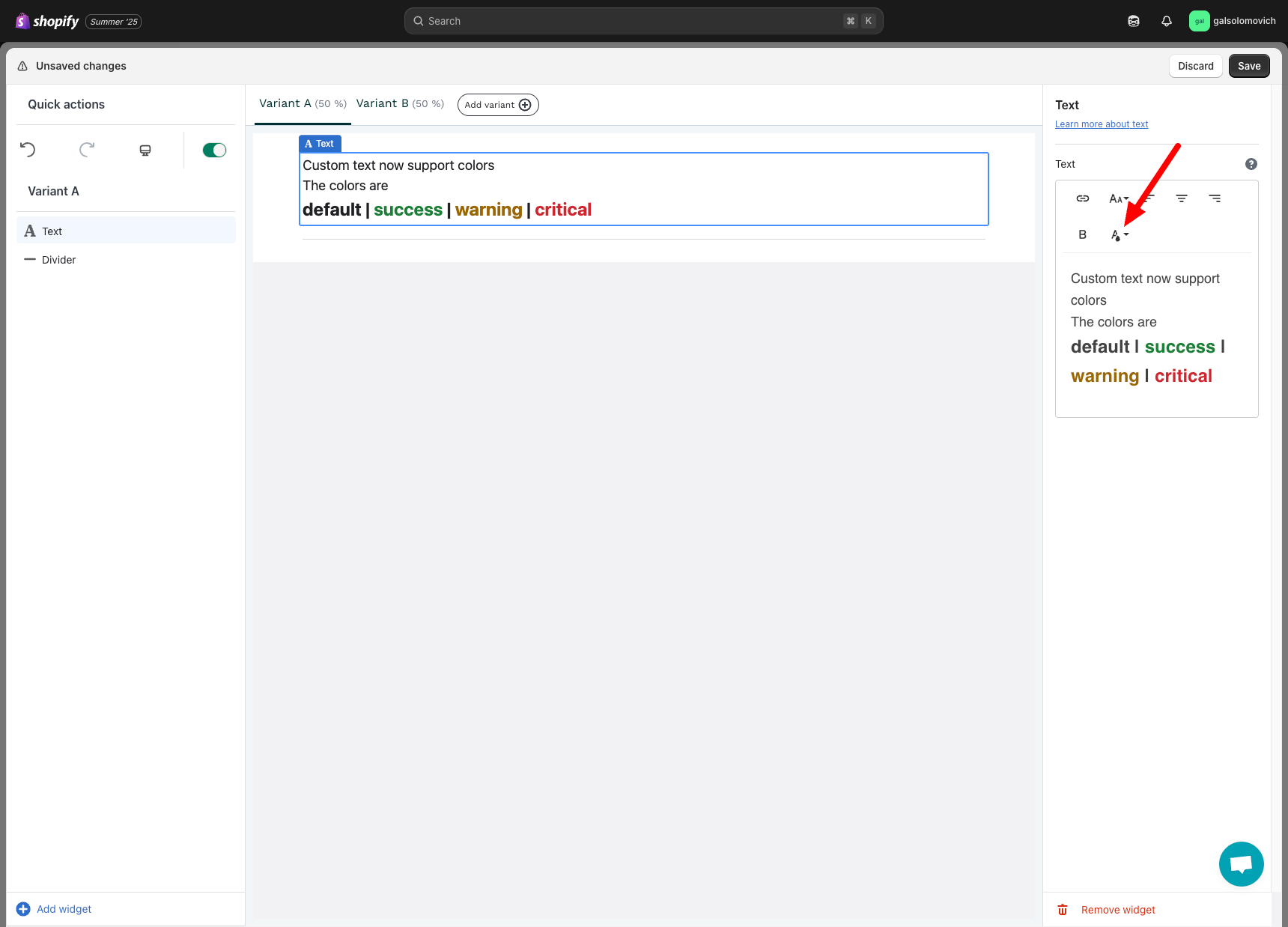Screen dimensions: 1288x927
Task: Click the redo arrow in Quick actions
Action: [87, 150]
